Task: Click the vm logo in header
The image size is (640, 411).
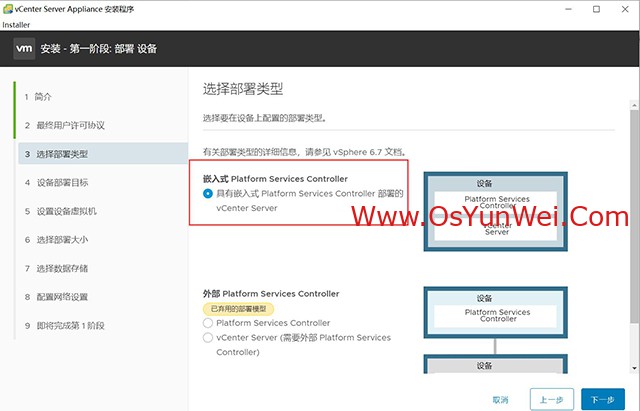Action: point(24,49)
